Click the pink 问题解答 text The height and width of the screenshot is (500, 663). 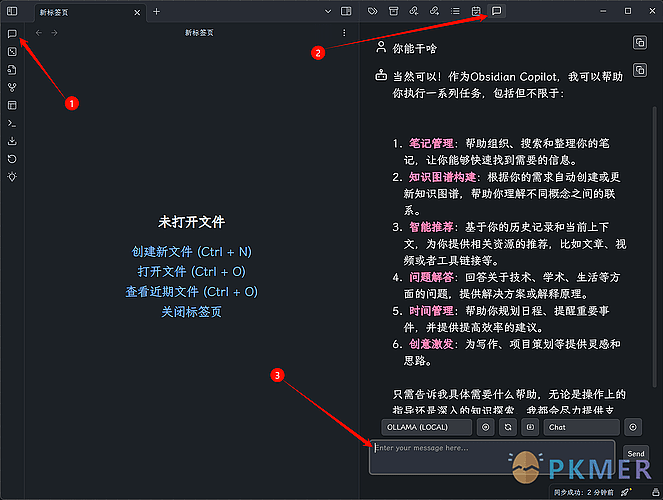pos(431,277)
